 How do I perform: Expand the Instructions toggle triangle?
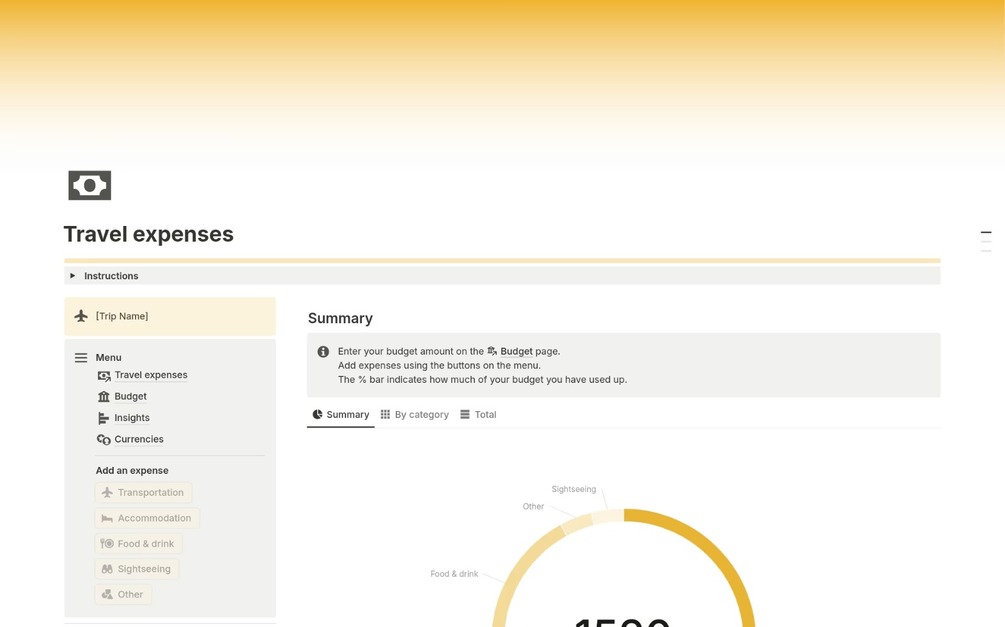click(72, 276)
